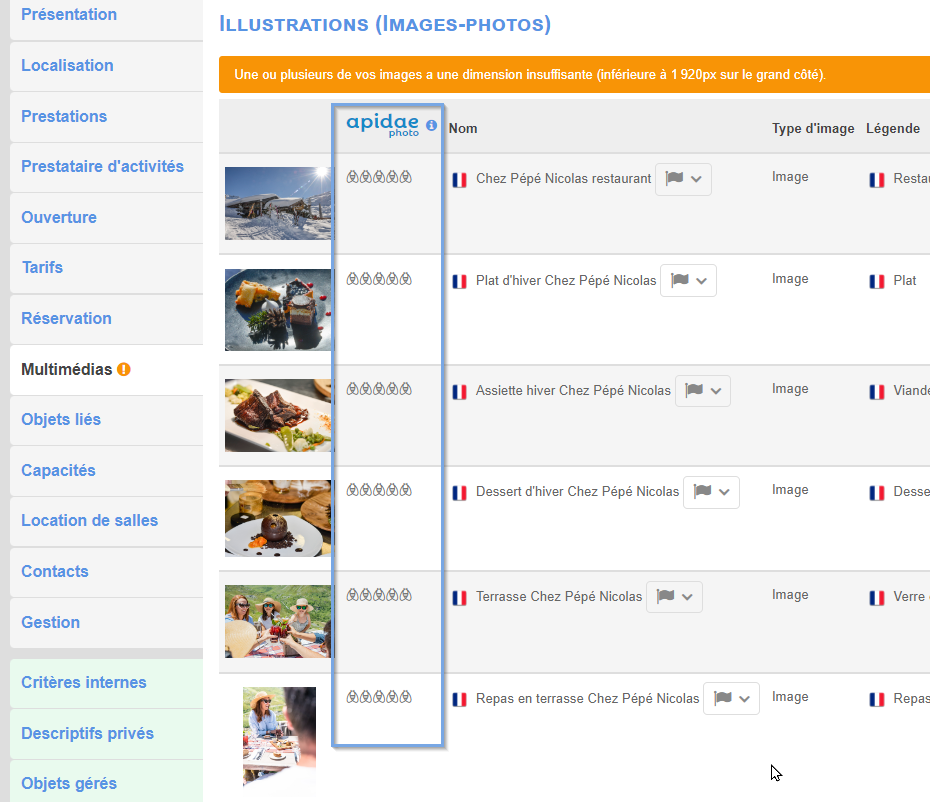This screenshot has height=802, width=930.
Task: Click the Image type cell of Plat d'hiver
Action: pos(790,279)
